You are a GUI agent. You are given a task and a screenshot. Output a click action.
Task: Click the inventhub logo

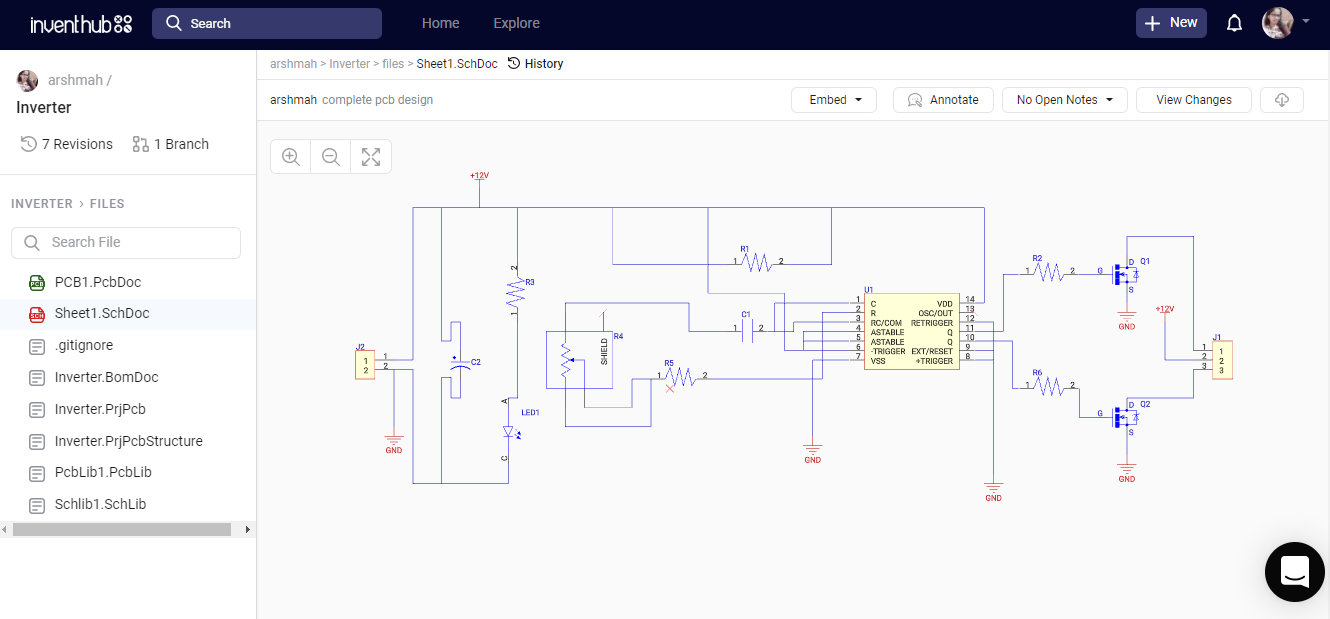(80, 24)
